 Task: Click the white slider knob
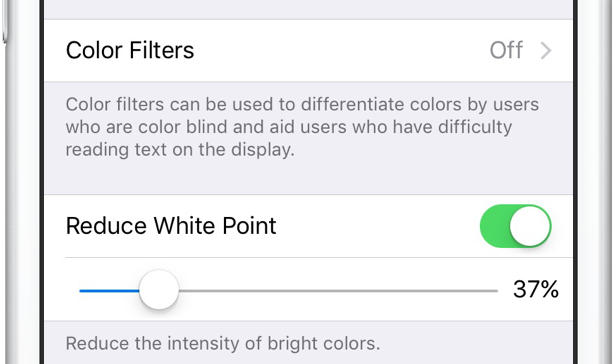[x=159, y=290]
